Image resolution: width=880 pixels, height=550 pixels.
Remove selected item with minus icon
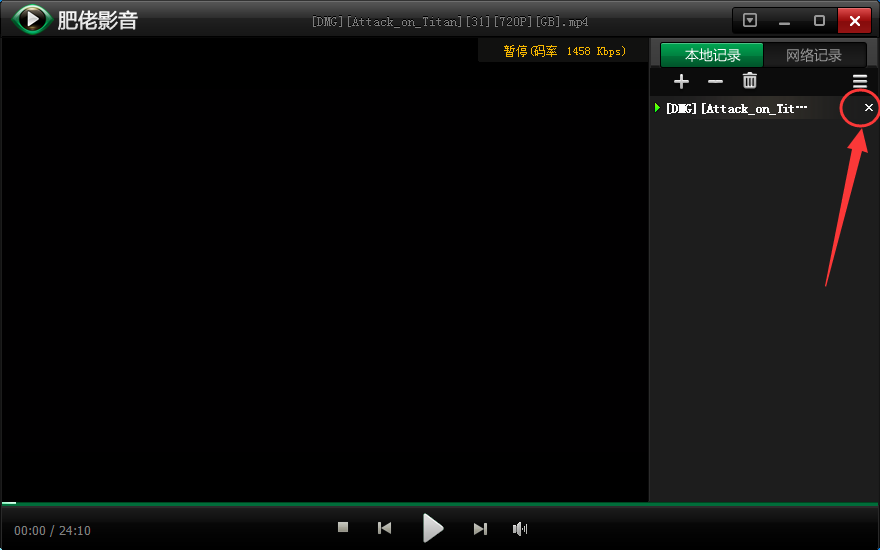tap(716, 81)
